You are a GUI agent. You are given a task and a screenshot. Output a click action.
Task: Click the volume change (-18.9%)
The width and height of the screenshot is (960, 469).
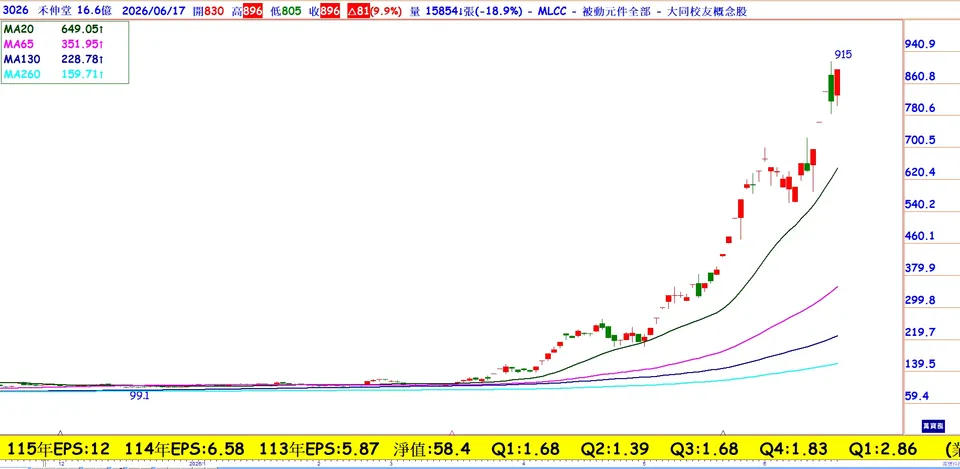click(x=497, y=11)
